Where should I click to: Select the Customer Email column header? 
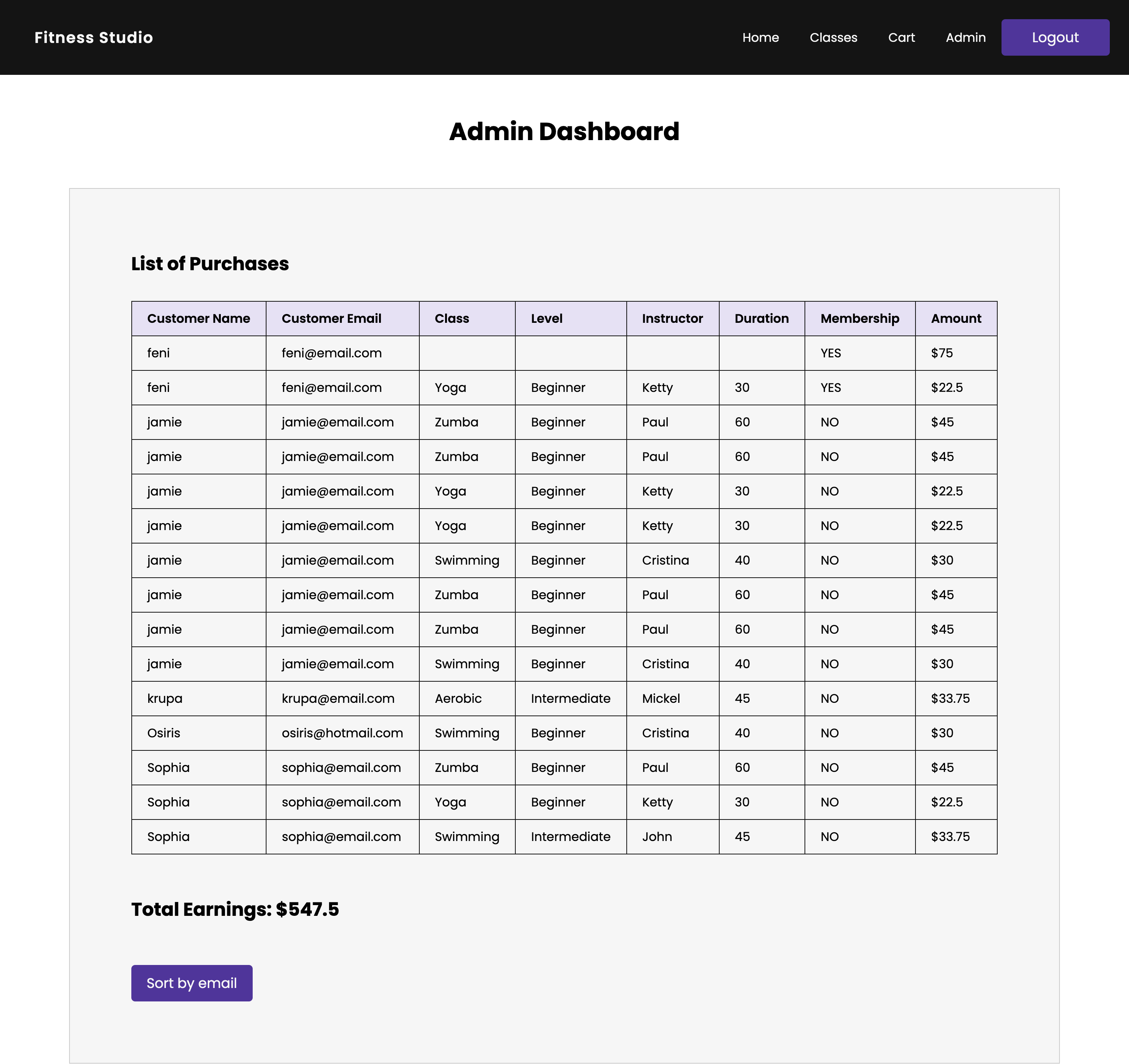332,319
